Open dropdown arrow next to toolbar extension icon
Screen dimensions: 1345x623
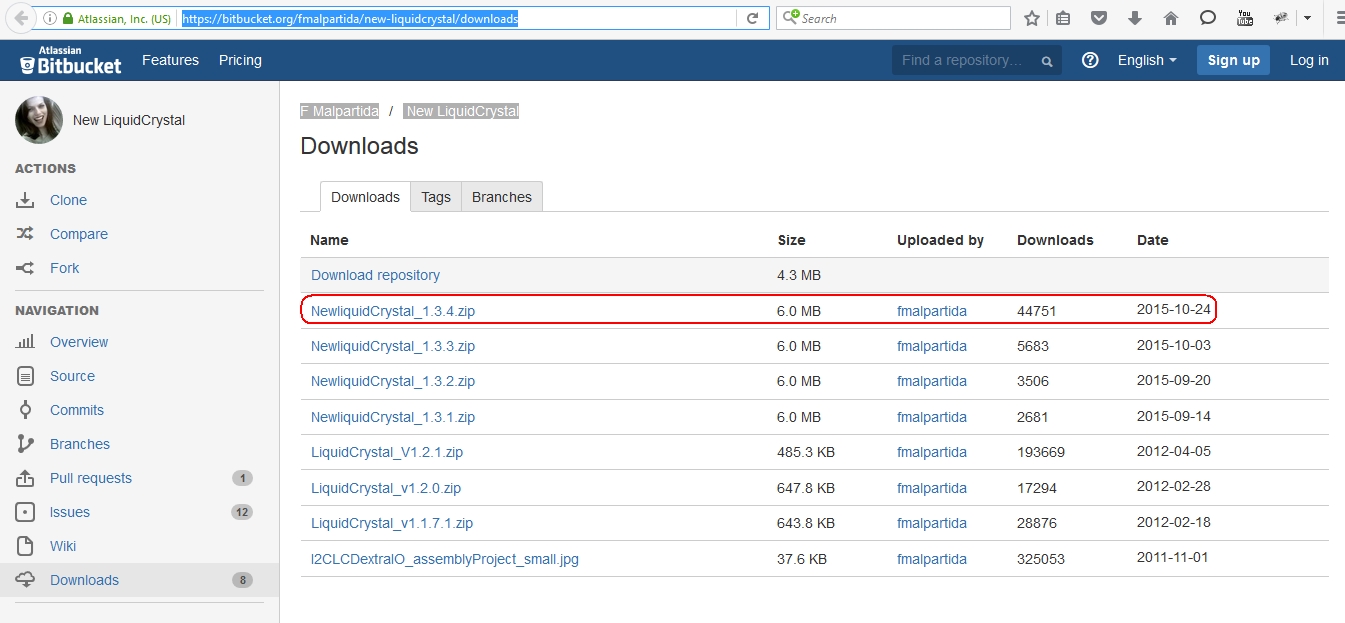tap(1307, 18)
